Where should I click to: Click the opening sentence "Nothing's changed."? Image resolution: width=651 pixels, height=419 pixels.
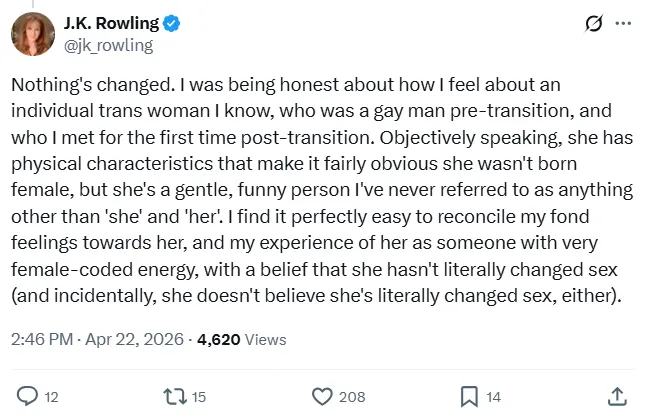tap(79, 86)
